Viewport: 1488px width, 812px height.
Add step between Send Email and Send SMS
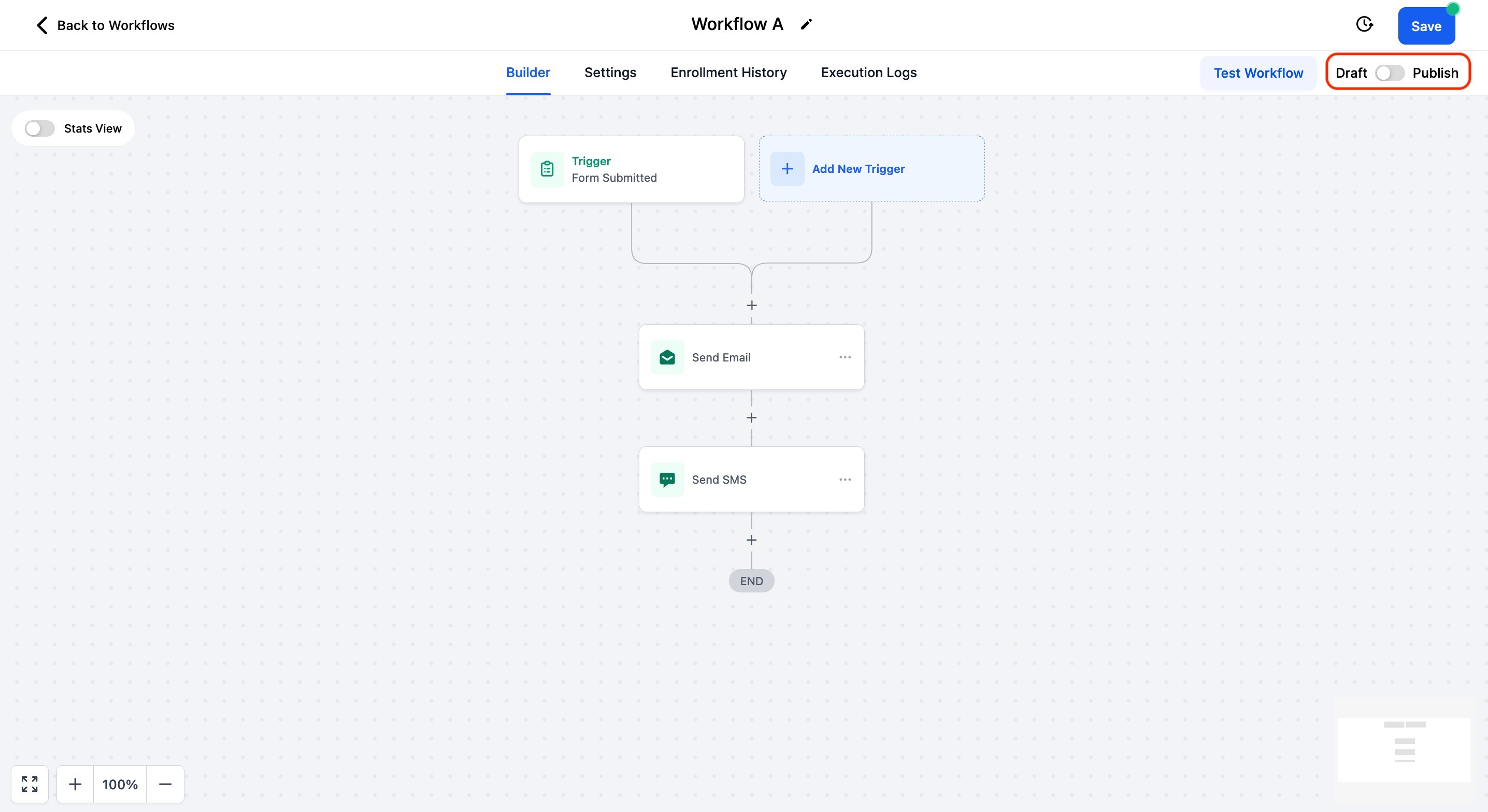click(x=751, y=417)
